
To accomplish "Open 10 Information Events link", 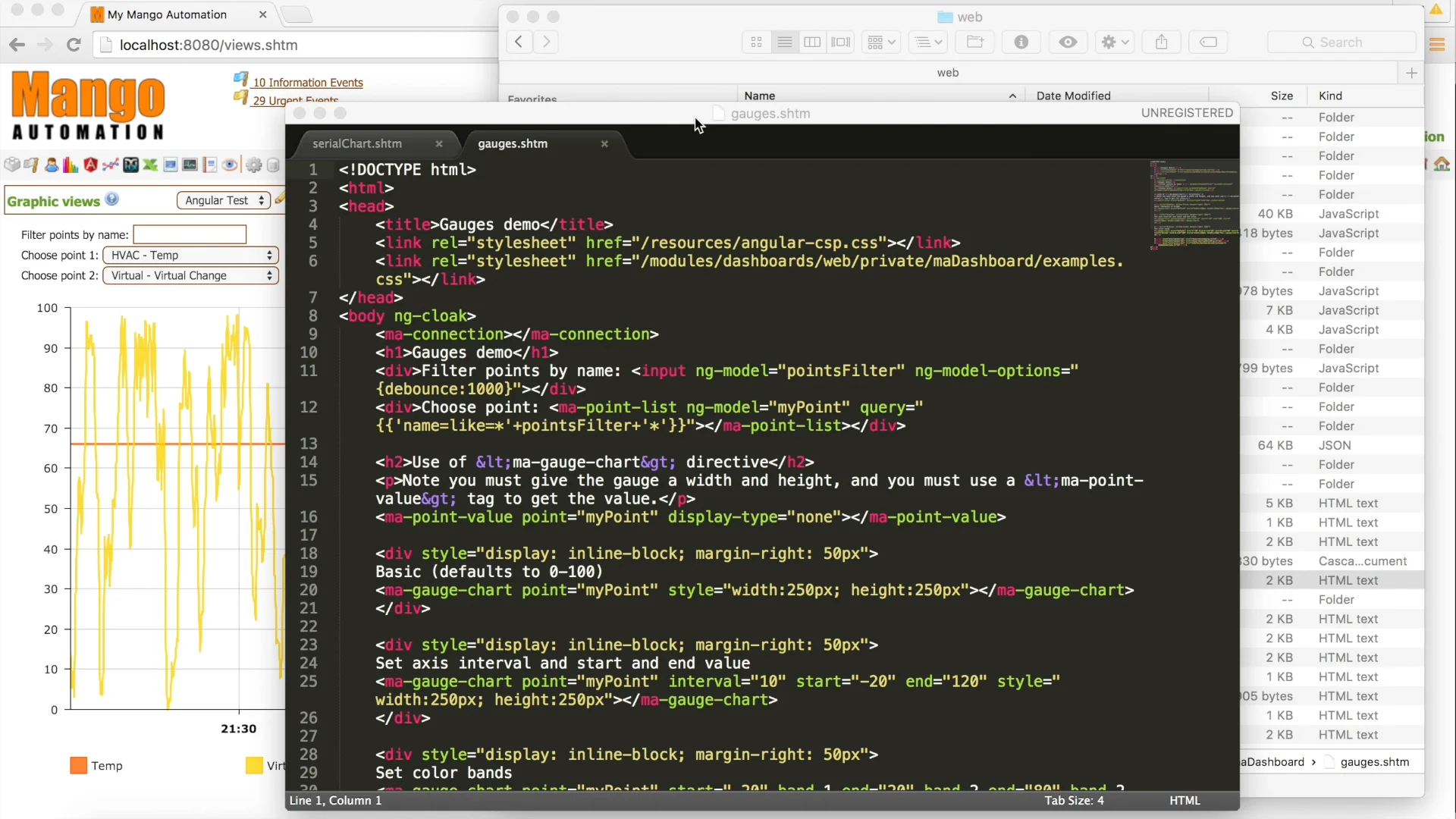I will click(x=308, y=83).
